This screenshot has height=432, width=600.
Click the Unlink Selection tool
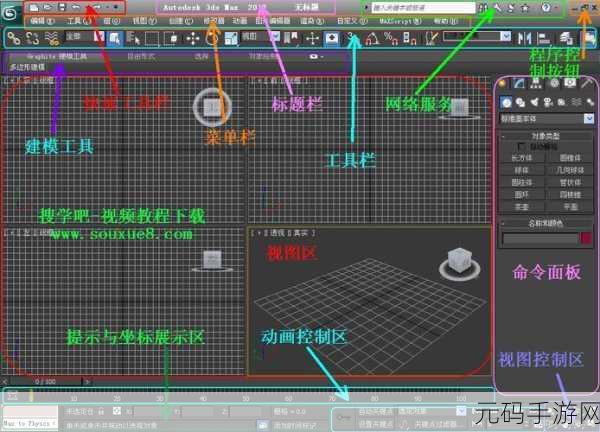32,38
